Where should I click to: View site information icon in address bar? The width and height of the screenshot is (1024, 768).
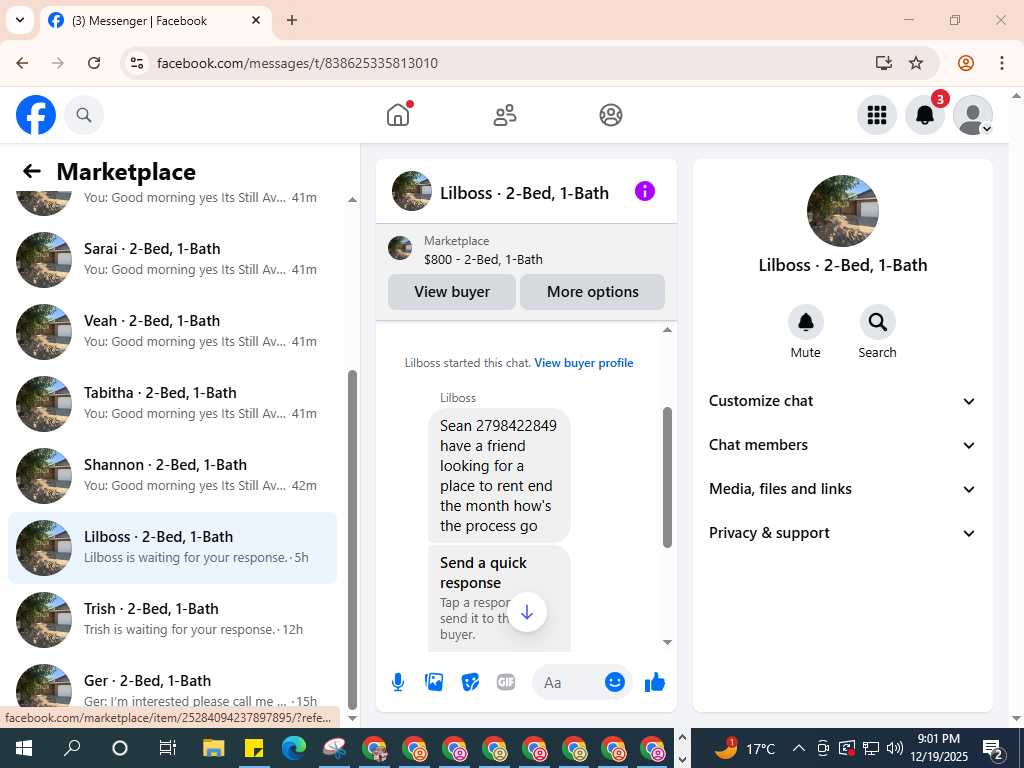click(x=136, y=63)
